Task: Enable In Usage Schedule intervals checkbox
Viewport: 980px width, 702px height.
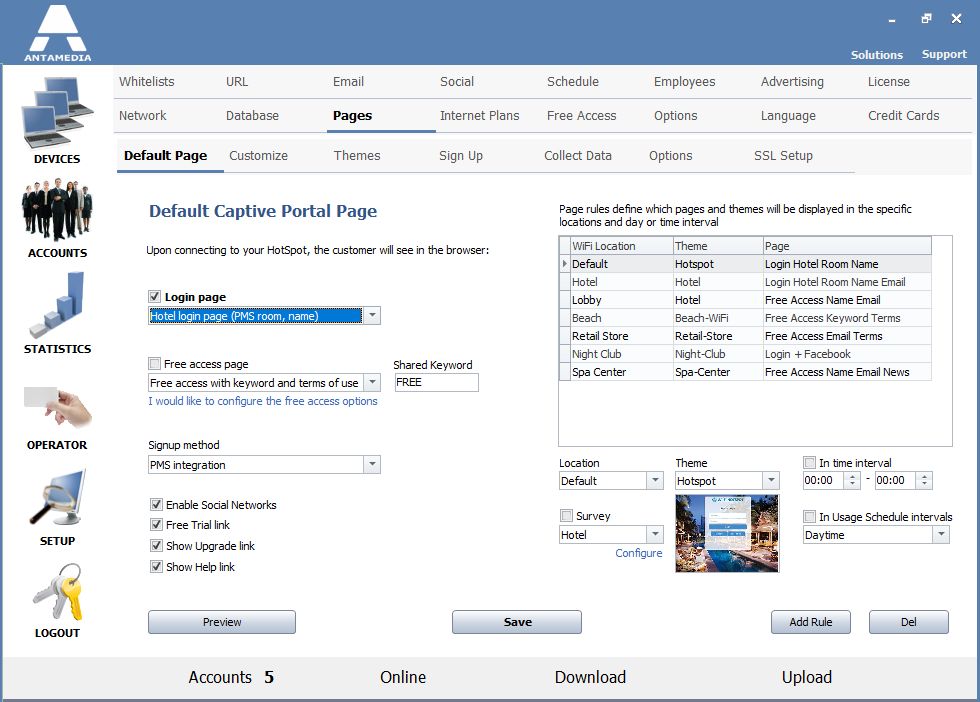Action: 809,516
